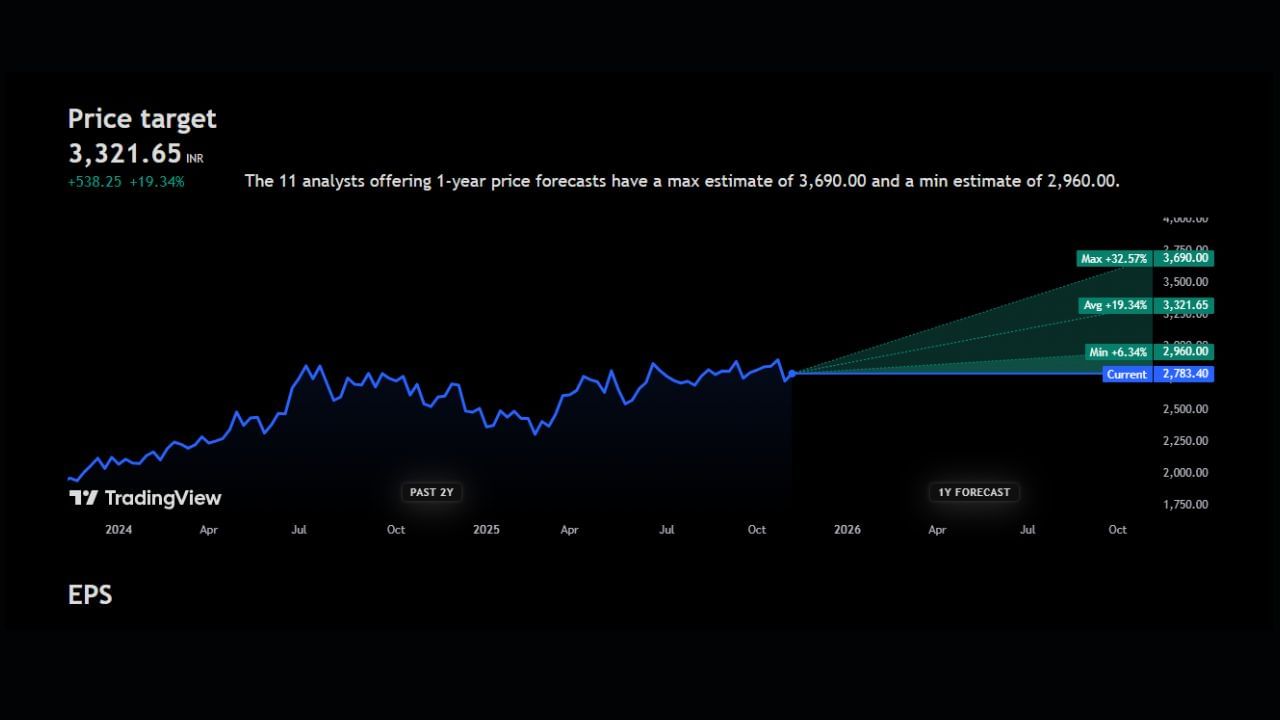The image size is (1280, 720).
Task: Click the TradingView wordmark text
Action: [x=162, y=498]
